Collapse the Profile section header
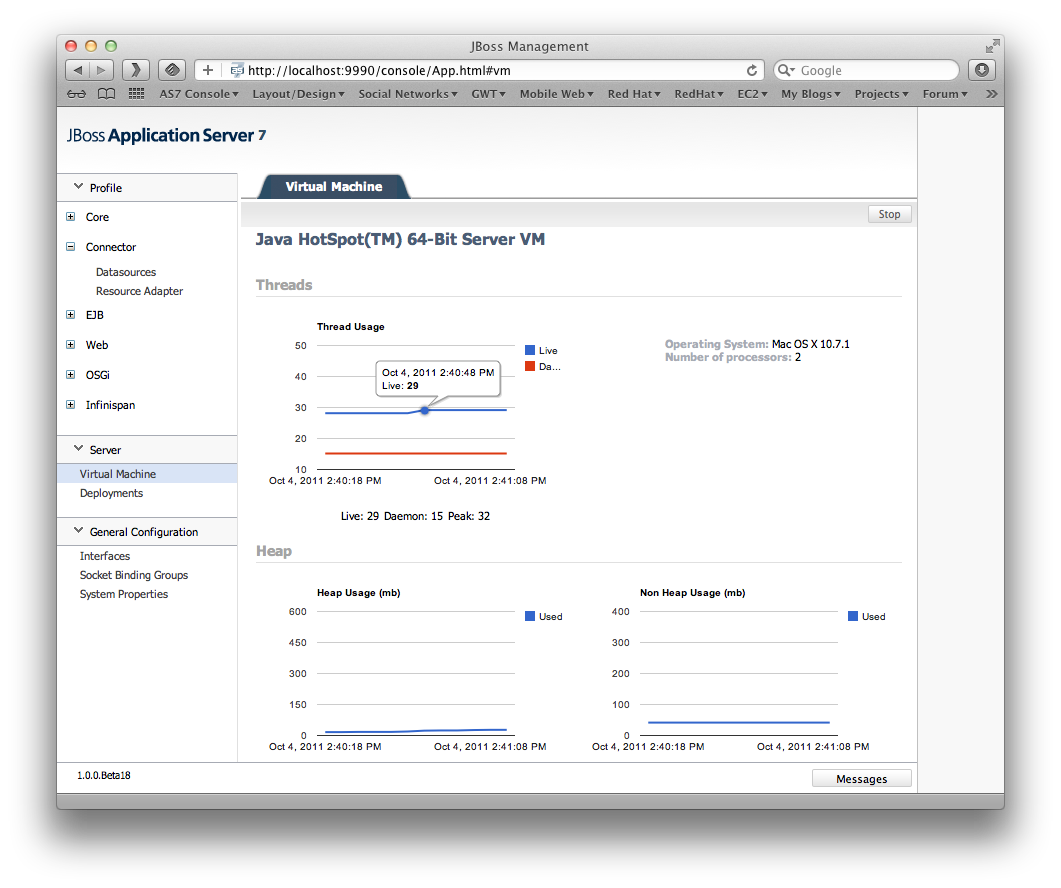 148,187
